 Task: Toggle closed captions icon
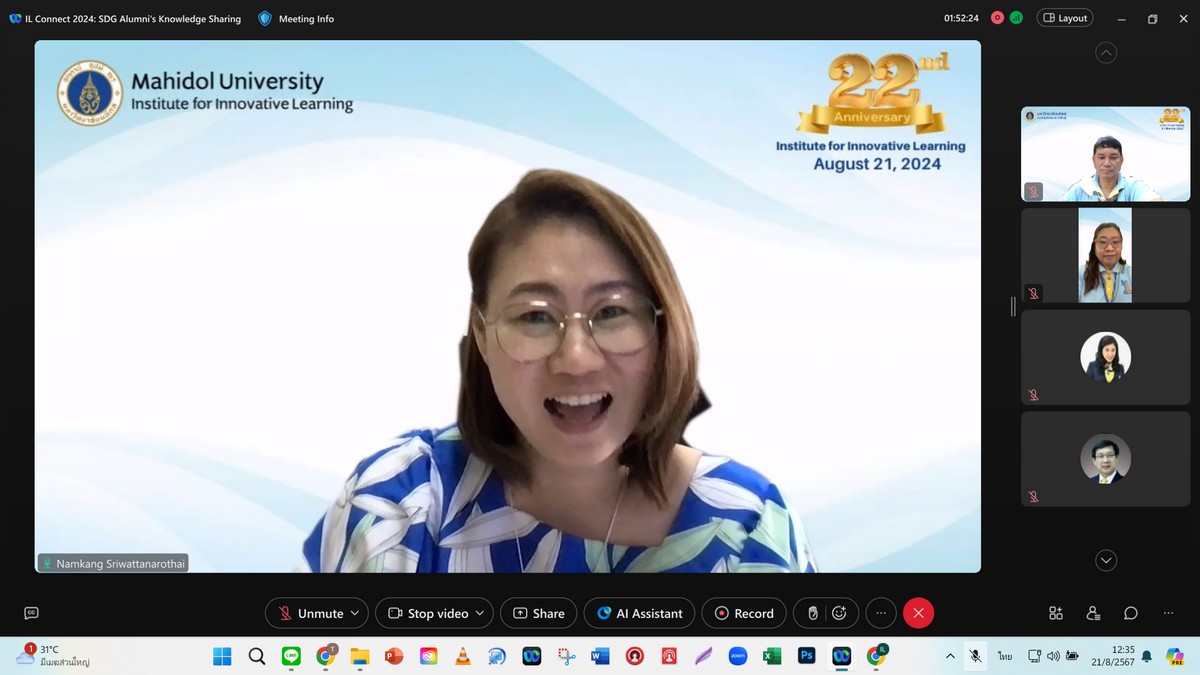tap(31, 613)
